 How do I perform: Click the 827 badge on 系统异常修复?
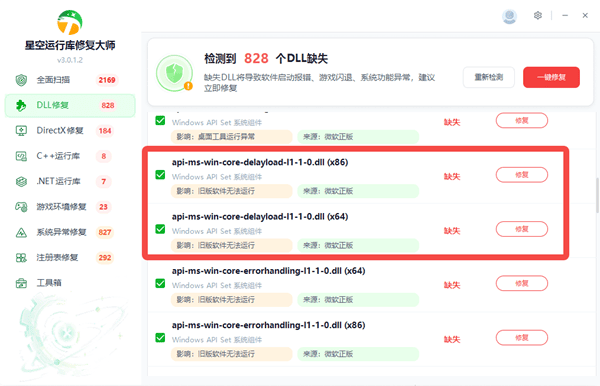pyautogui.click(x=105, y=232)
